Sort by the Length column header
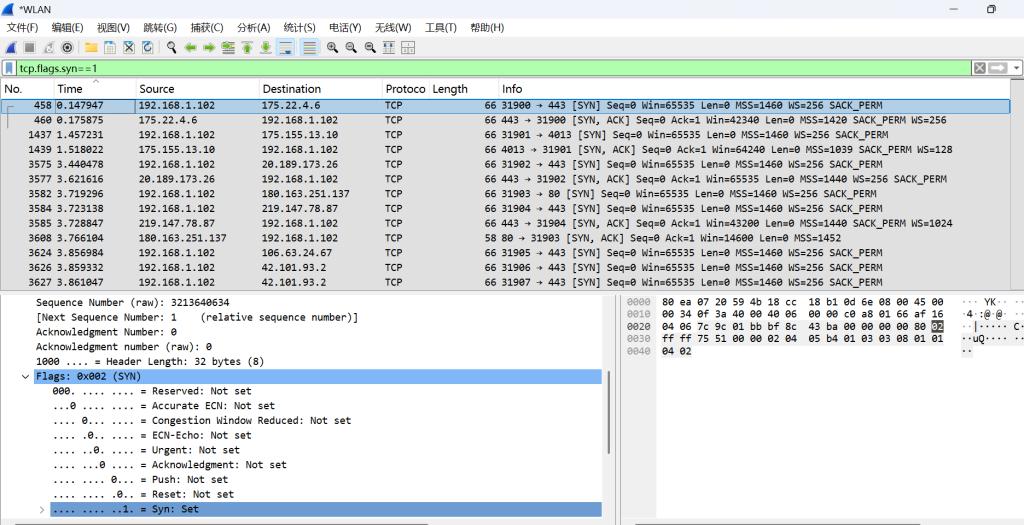The image size is (1024, 525). (463, 89)
